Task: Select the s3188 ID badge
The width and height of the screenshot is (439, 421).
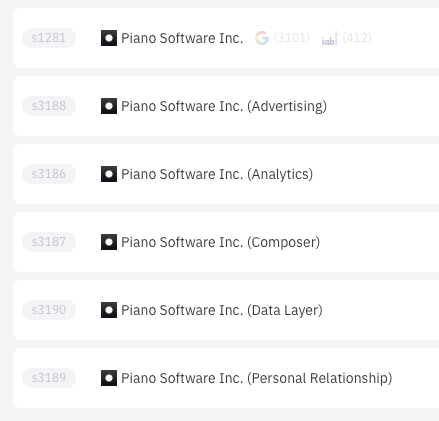Action: click(x=49, y=106)
